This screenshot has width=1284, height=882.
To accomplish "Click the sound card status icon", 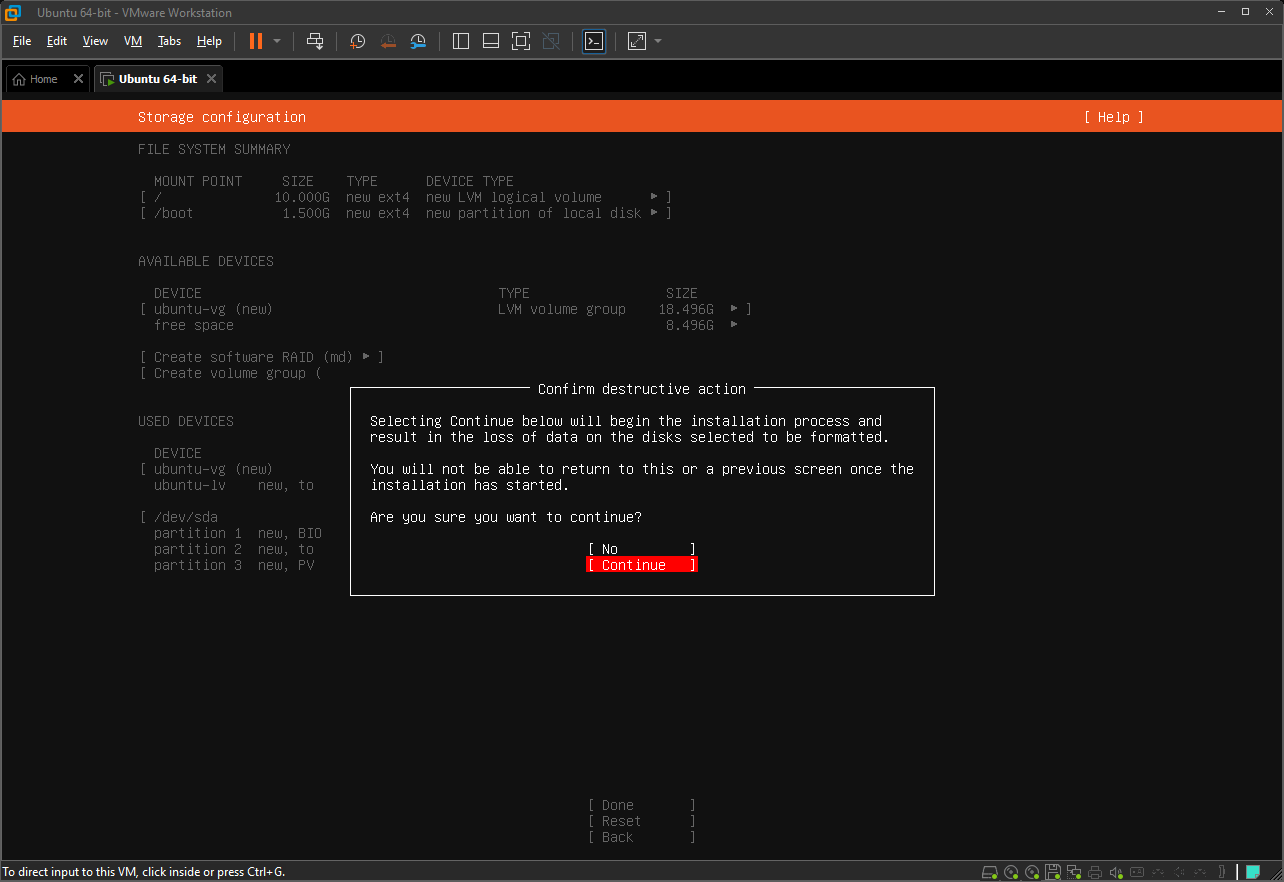I will (x=1117, y=872).
